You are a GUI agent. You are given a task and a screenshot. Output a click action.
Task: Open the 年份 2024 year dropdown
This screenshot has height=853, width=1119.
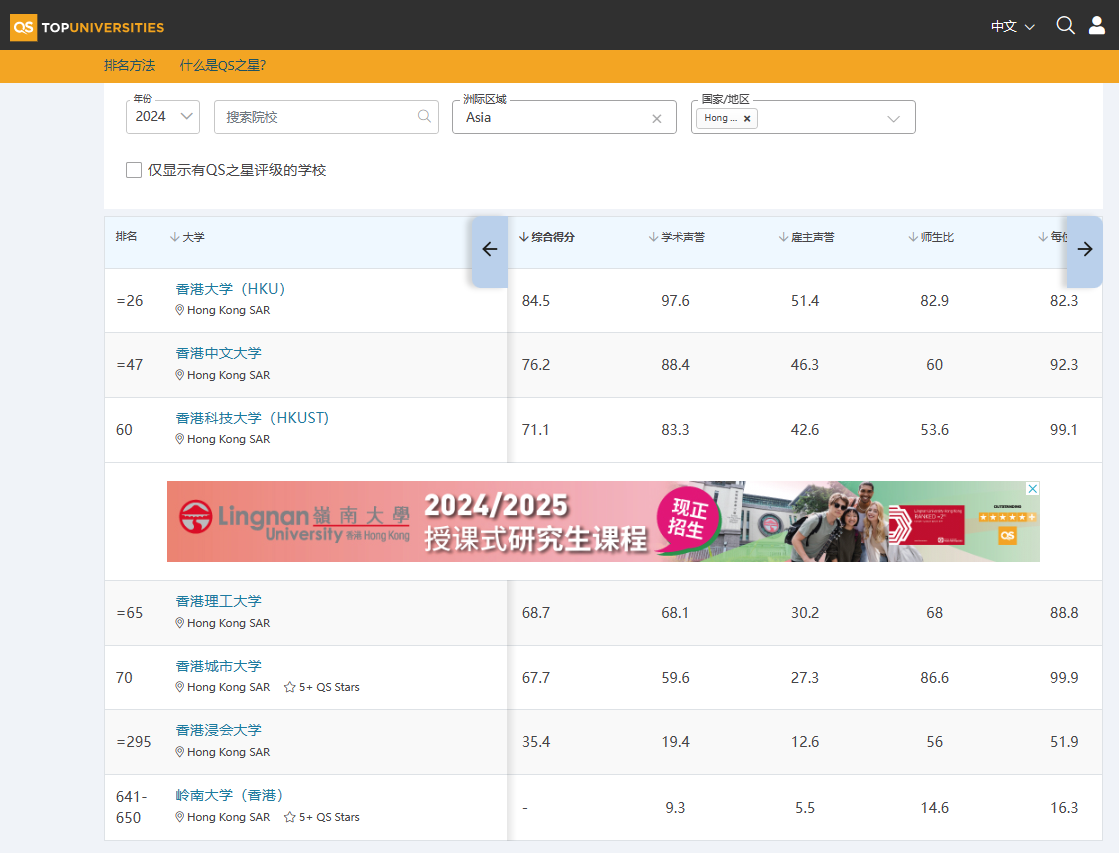pos(163,116)
